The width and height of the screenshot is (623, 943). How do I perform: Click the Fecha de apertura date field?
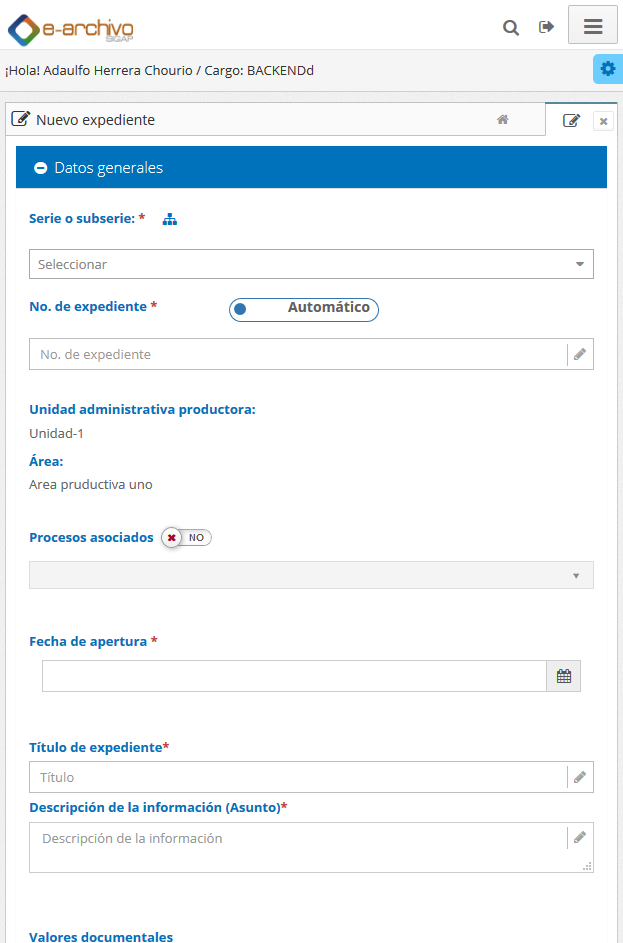pyautogui.click(x=294, y=676)
